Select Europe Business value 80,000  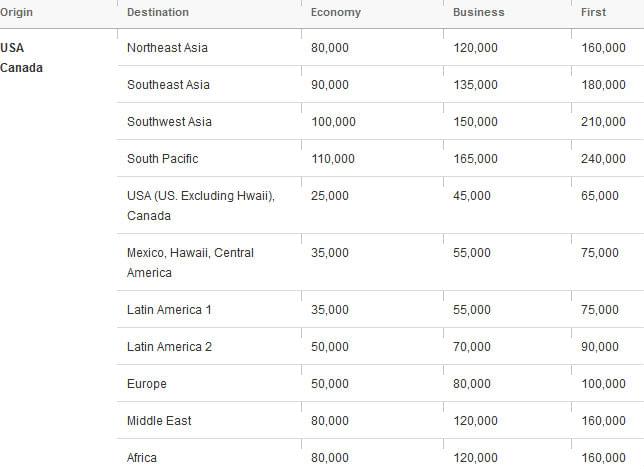[472, 384]
